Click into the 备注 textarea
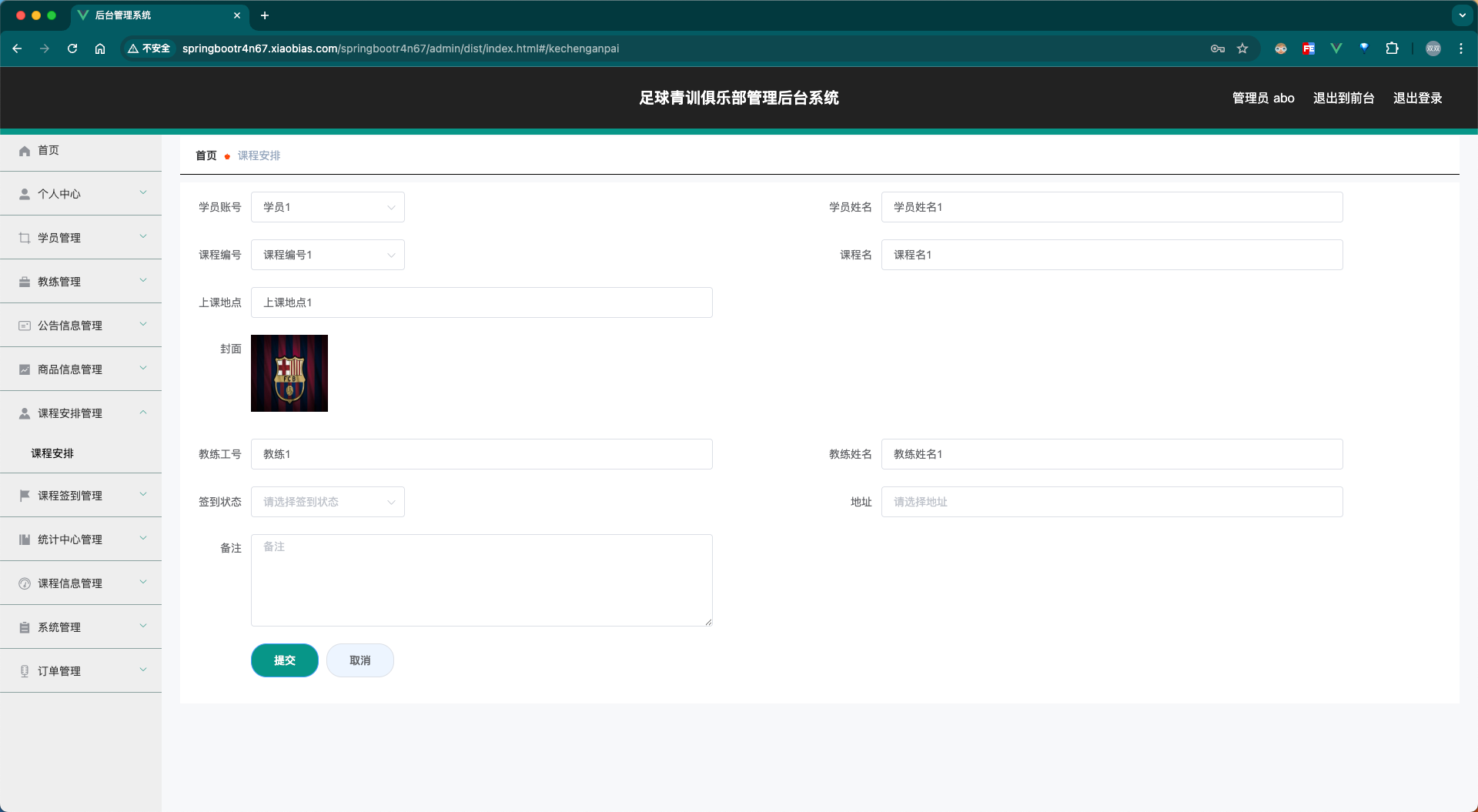The image size is (1478, 812). [x=482, y=580]
